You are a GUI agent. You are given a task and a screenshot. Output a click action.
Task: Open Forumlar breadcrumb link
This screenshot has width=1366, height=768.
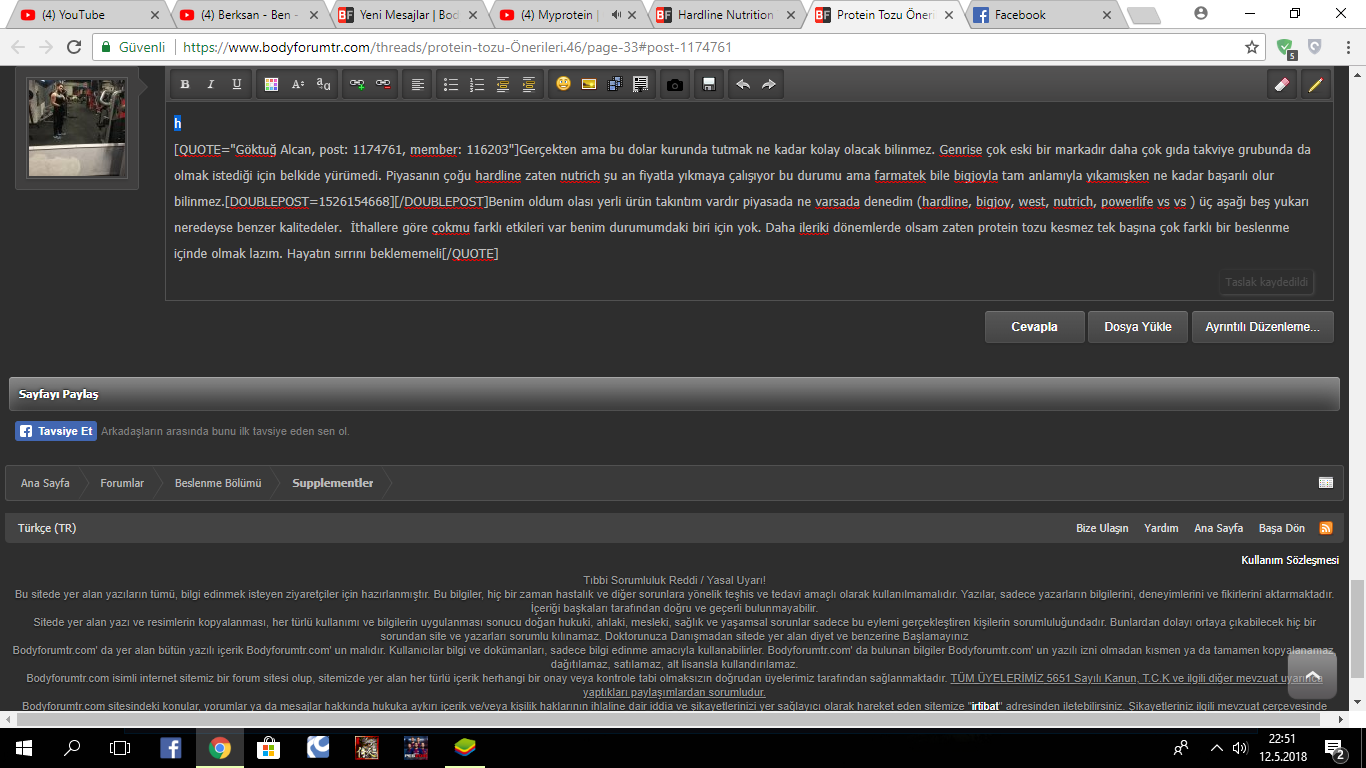(x=122, y=483)
